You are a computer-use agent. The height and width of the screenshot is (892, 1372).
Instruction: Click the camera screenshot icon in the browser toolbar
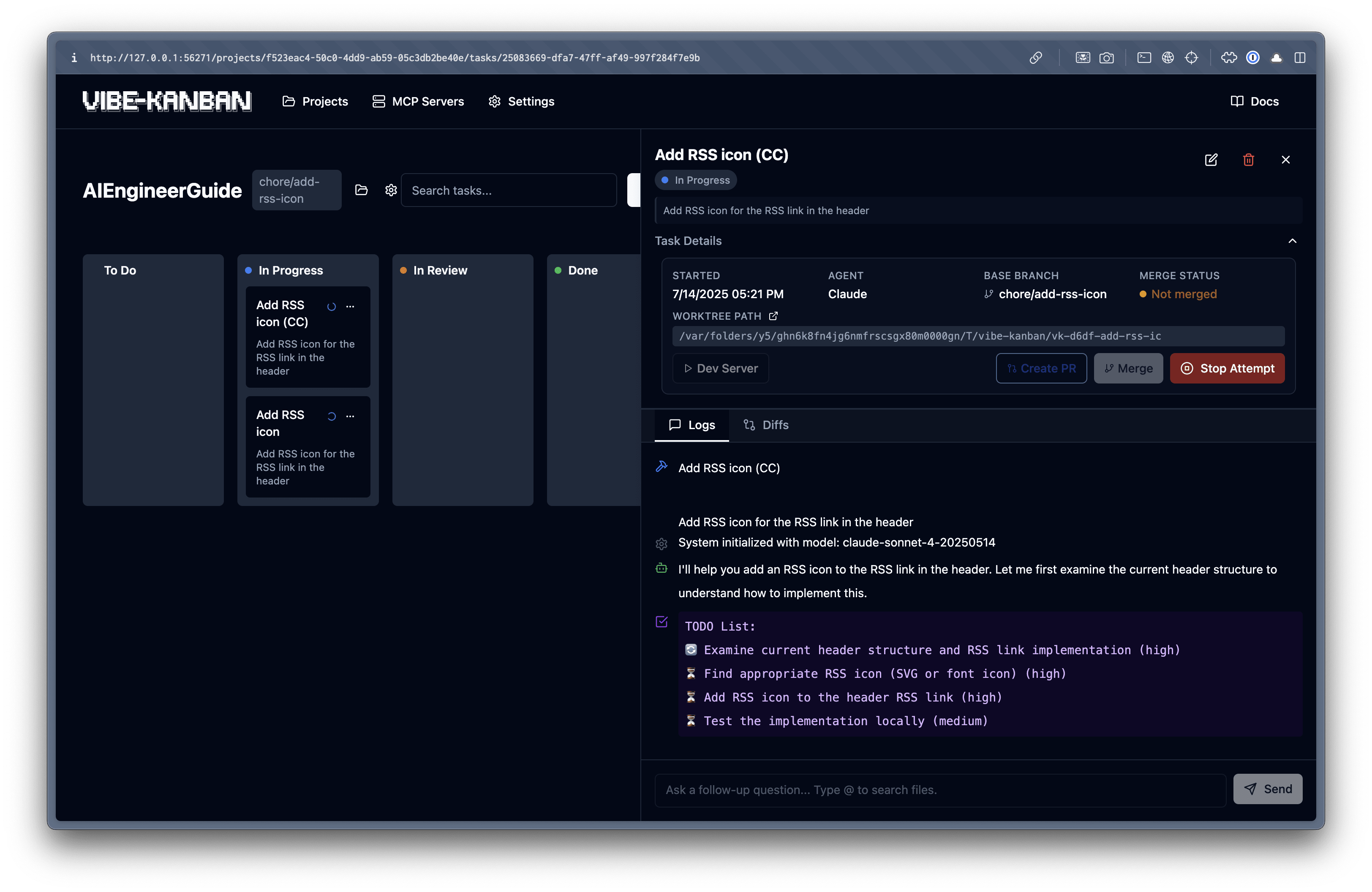click(x=1106, y=57)
